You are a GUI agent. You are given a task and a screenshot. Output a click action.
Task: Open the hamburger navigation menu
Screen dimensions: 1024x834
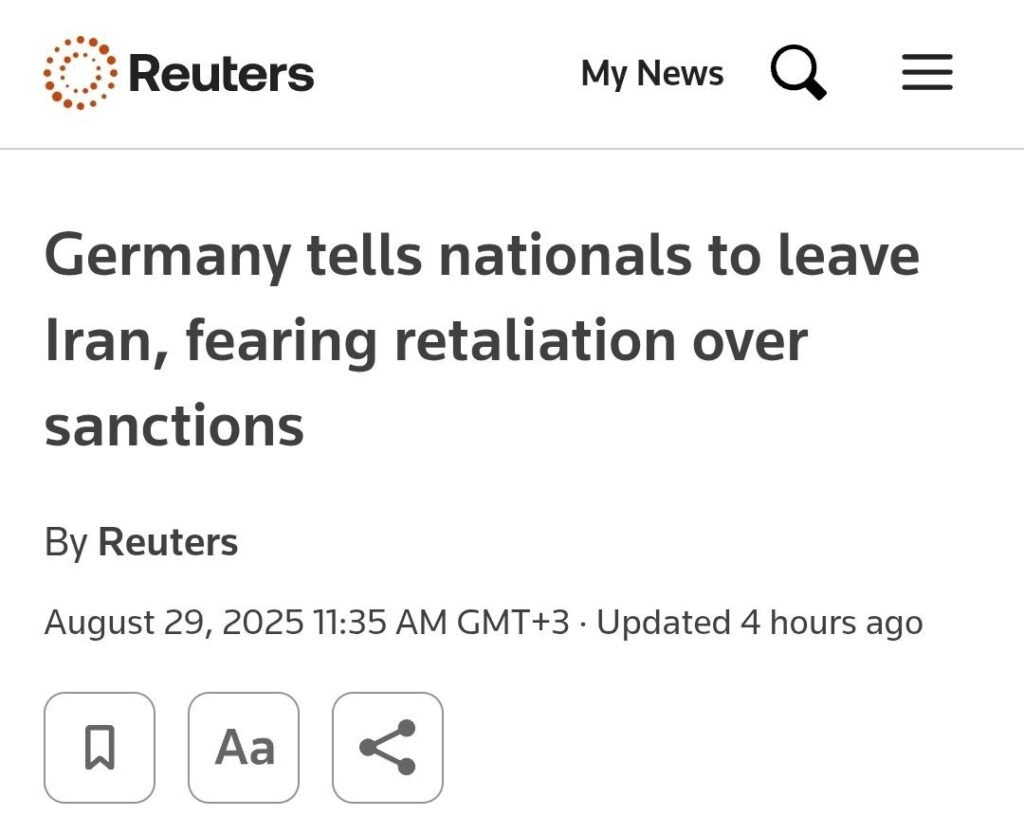pyautogui.click(x=927, y=72)
